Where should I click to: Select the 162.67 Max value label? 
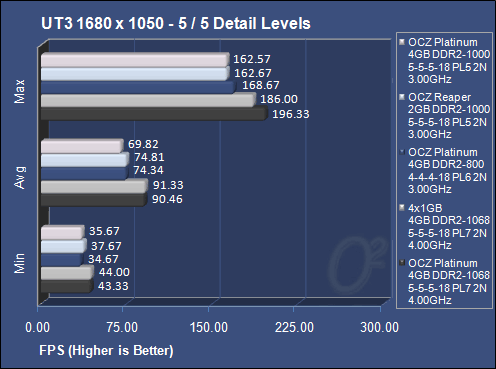point(253,73)
